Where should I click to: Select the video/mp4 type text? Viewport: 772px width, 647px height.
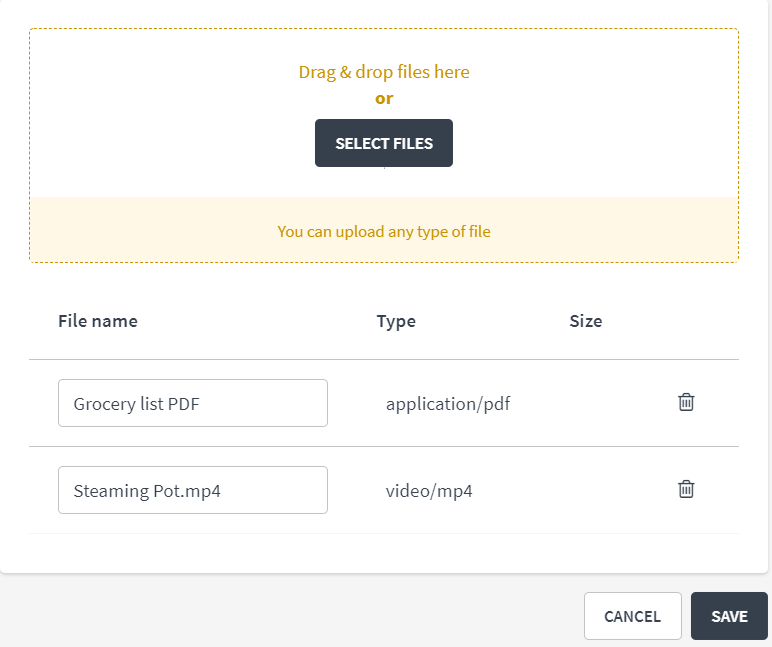(x=429, y=491)
